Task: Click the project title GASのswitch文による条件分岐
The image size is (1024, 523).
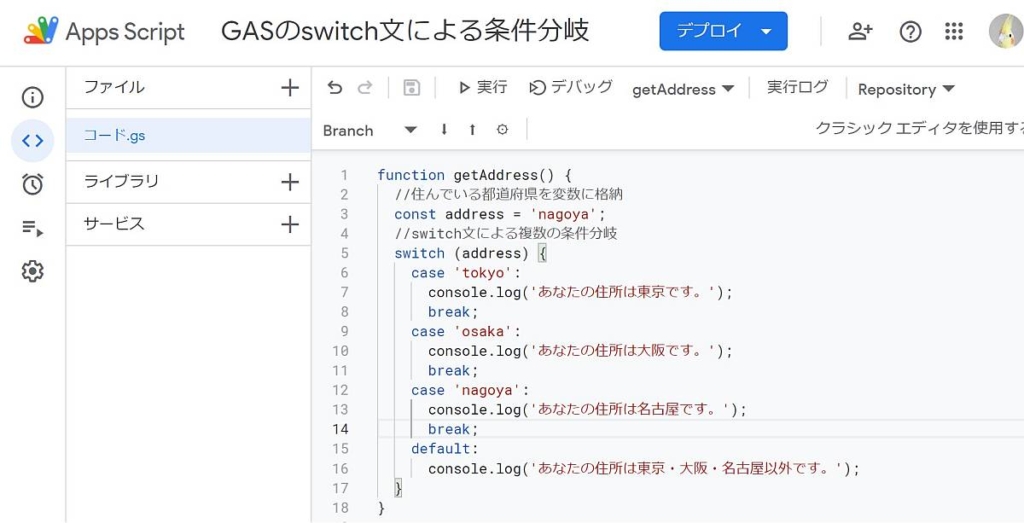Action: pyautogui.click(x=405, y=31)
